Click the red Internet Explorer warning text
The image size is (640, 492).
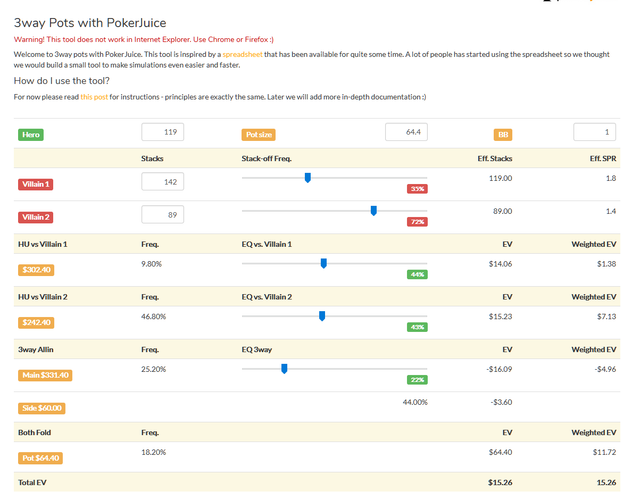click(x=144, y=39)
